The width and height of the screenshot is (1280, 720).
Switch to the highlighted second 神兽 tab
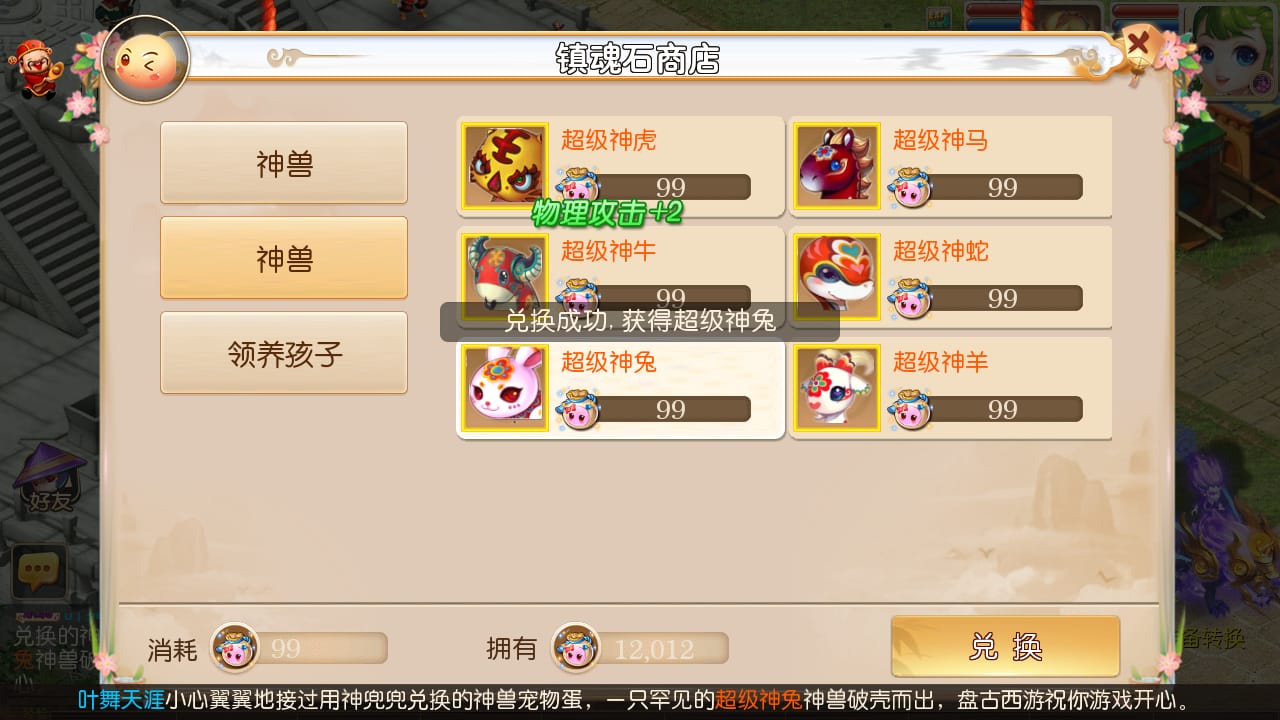coord(284,258)
